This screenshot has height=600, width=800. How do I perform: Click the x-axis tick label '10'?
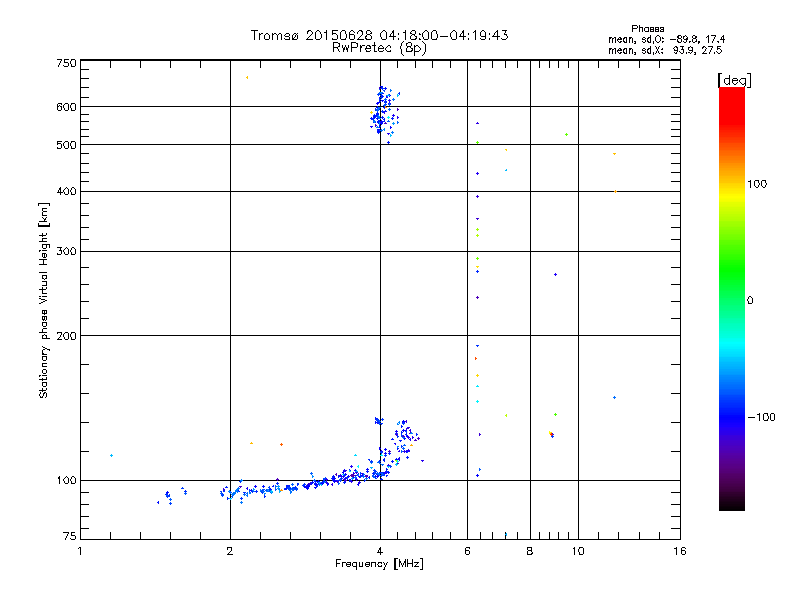click(x=578, y=551)
